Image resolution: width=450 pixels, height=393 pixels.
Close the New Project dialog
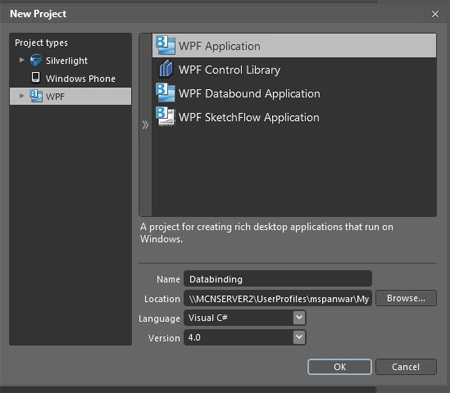(x=435, y=14)
